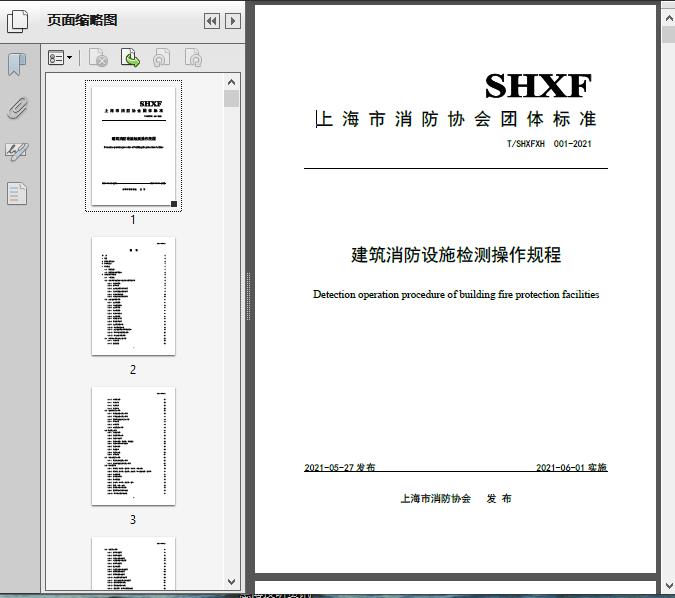Click the English title Detection operation procedure
Screen dimensions: 675x598
[x=456, y=294]
